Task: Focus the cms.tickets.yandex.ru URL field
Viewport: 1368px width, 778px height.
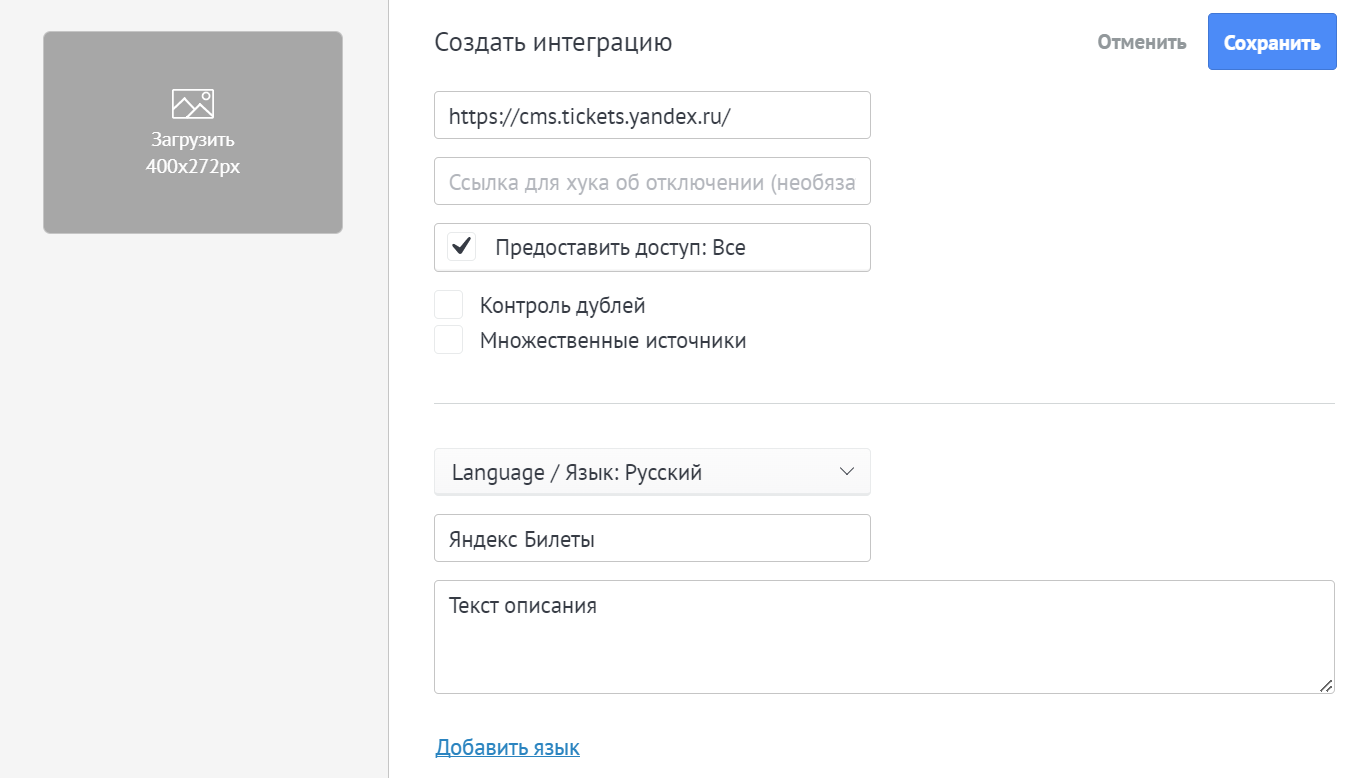Action: point(652,115)
